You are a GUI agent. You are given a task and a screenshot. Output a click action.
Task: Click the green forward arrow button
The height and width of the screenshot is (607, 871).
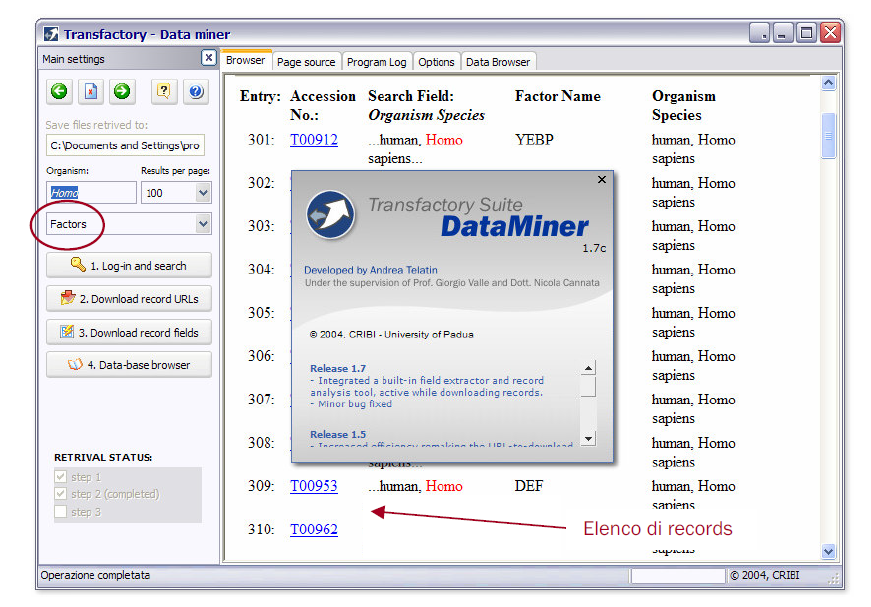(x=122, y=91)
